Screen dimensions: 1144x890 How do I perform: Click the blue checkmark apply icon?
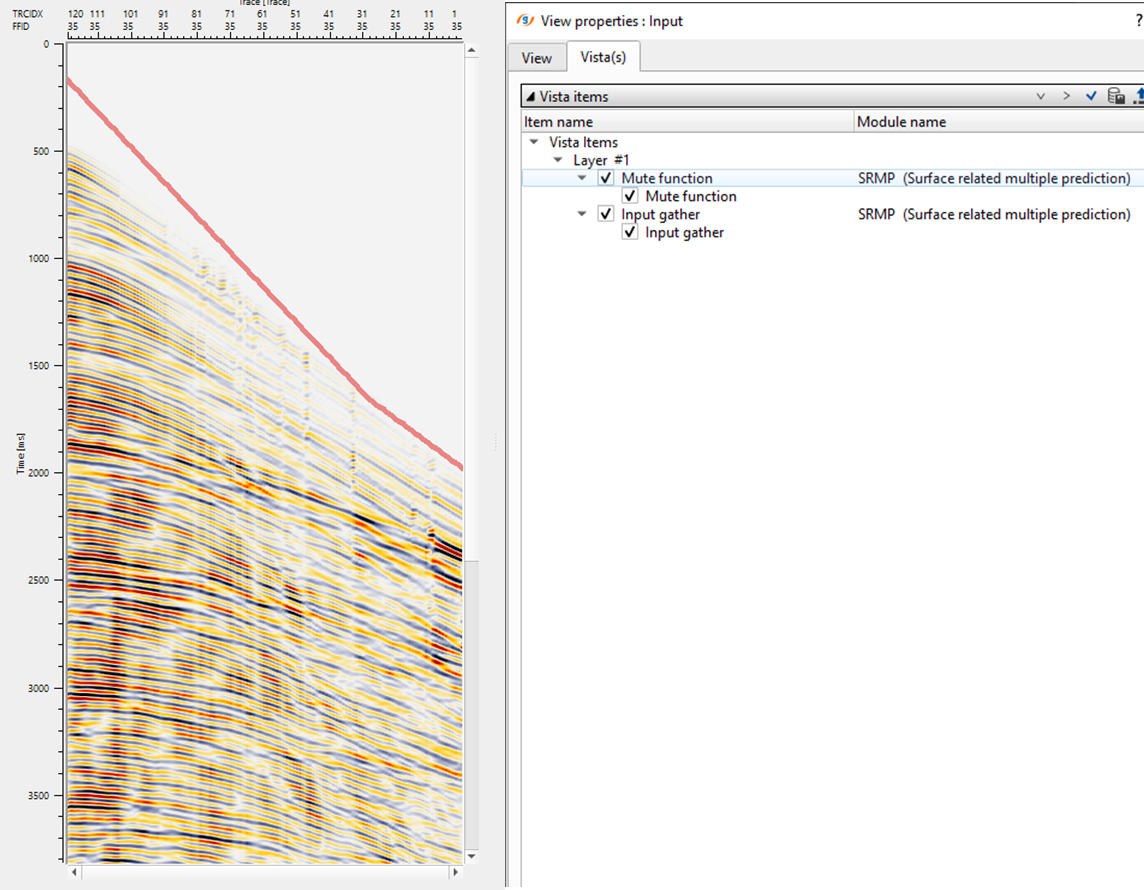click(x=1091, y=97)
